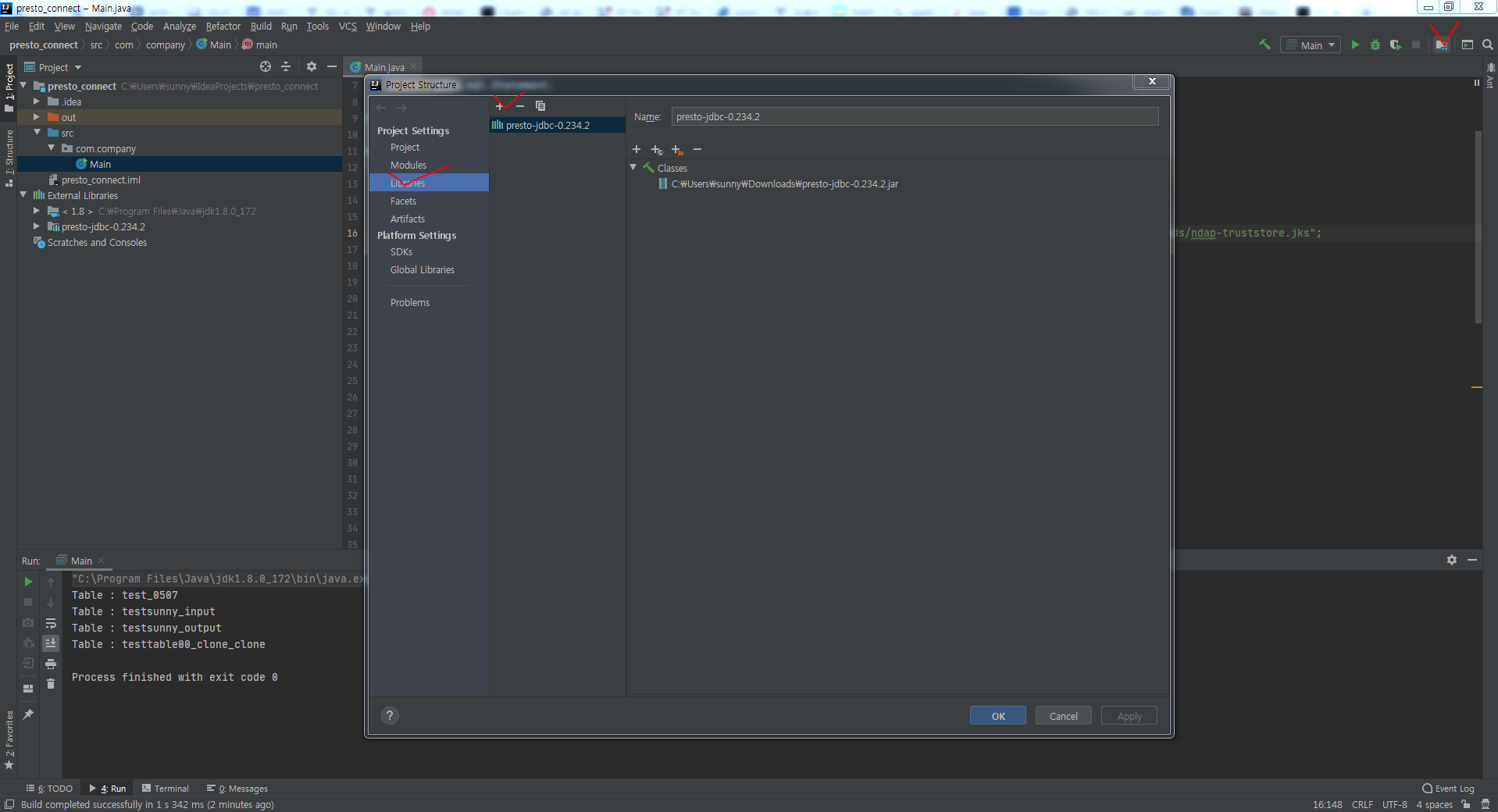The image size is (1498, 812).
Task: Click the collapse all icon in Project panel
Action: point(286,67)
